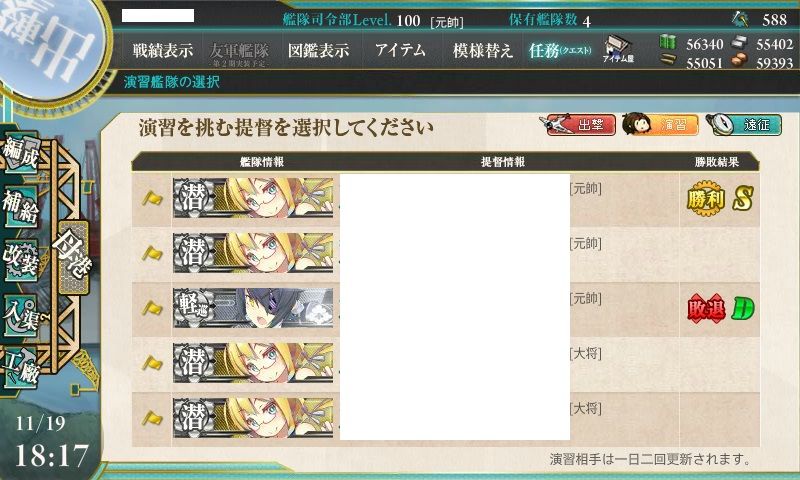Select the orange 演習 practice button

[660, 124]
